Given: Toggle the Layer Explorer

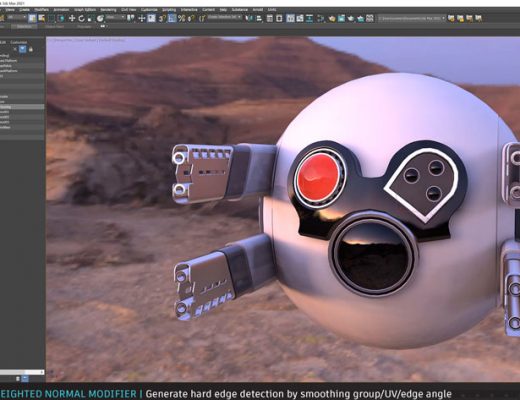Looking at the screenshot, I should (279, 18).
